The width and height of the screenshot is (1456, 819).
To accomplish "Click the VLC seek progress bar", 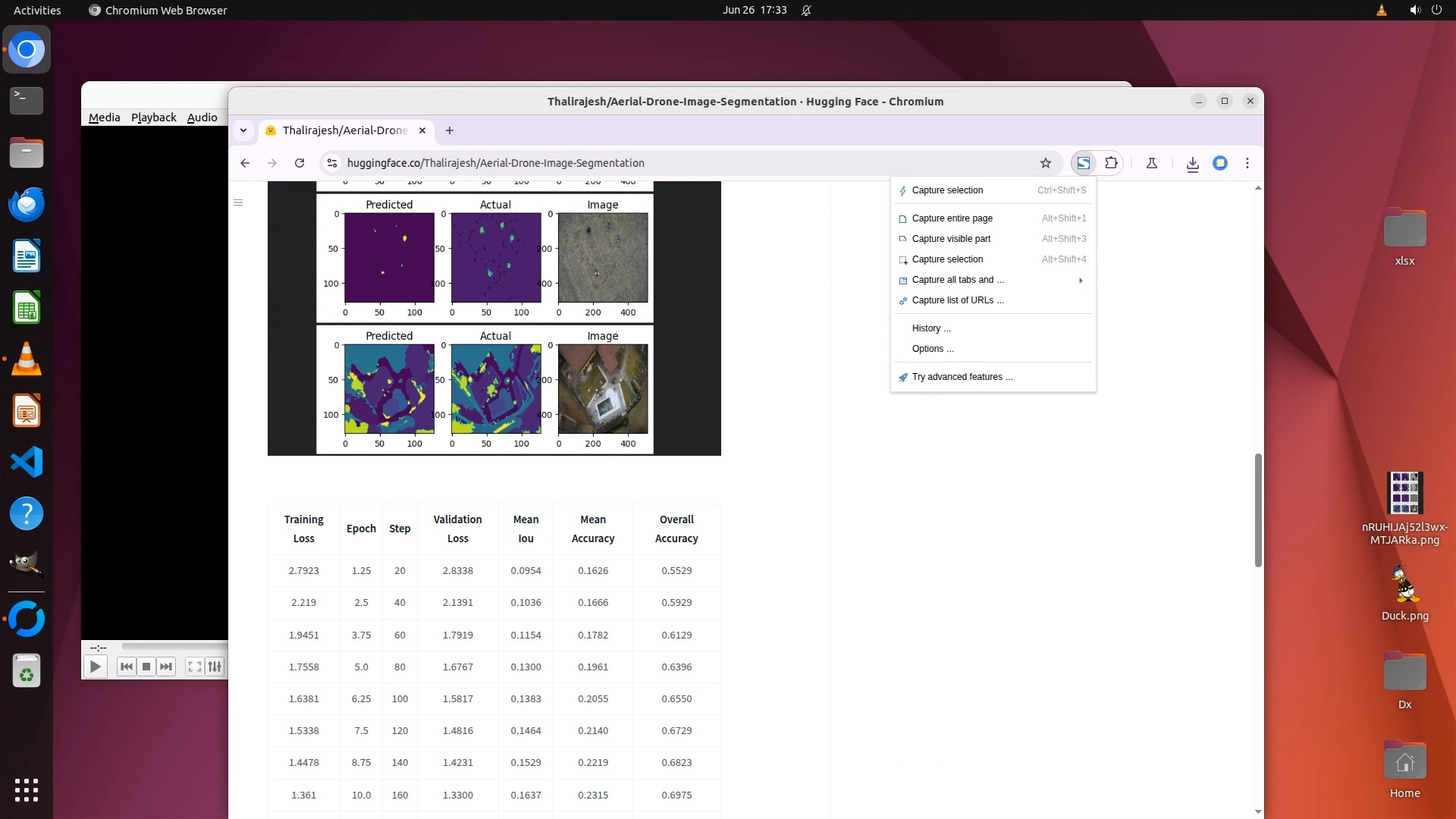I will [x=174, y=647].
